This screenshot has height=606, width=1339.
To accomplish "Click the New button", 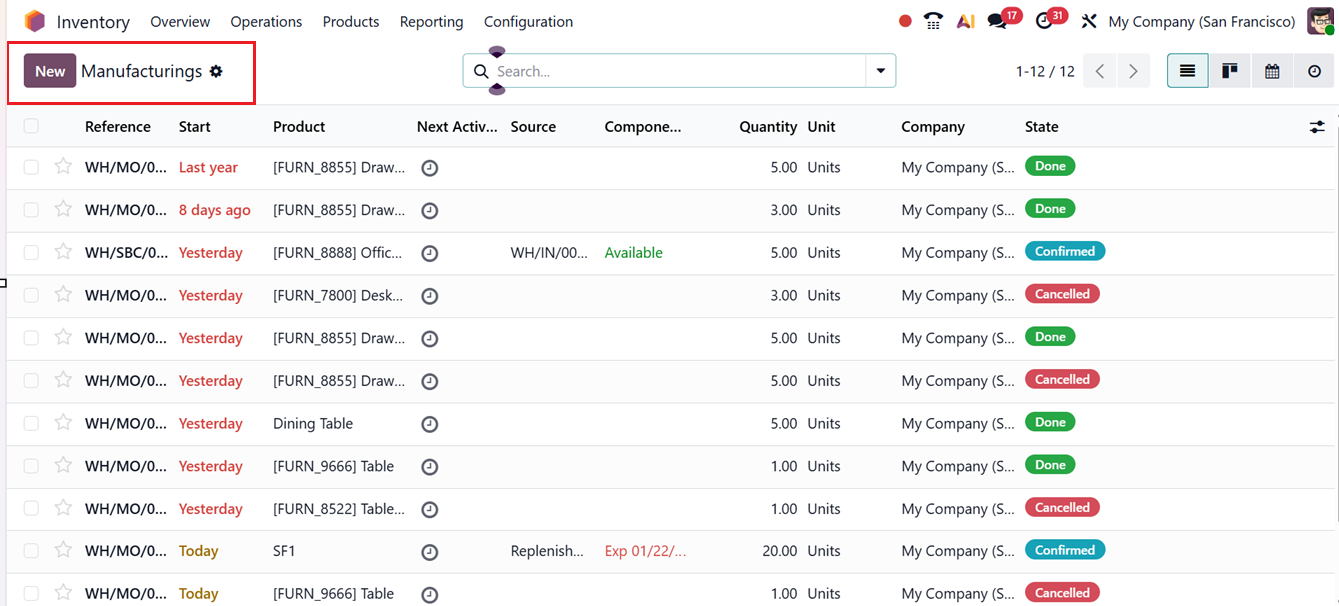I will (x=50, y=71).
